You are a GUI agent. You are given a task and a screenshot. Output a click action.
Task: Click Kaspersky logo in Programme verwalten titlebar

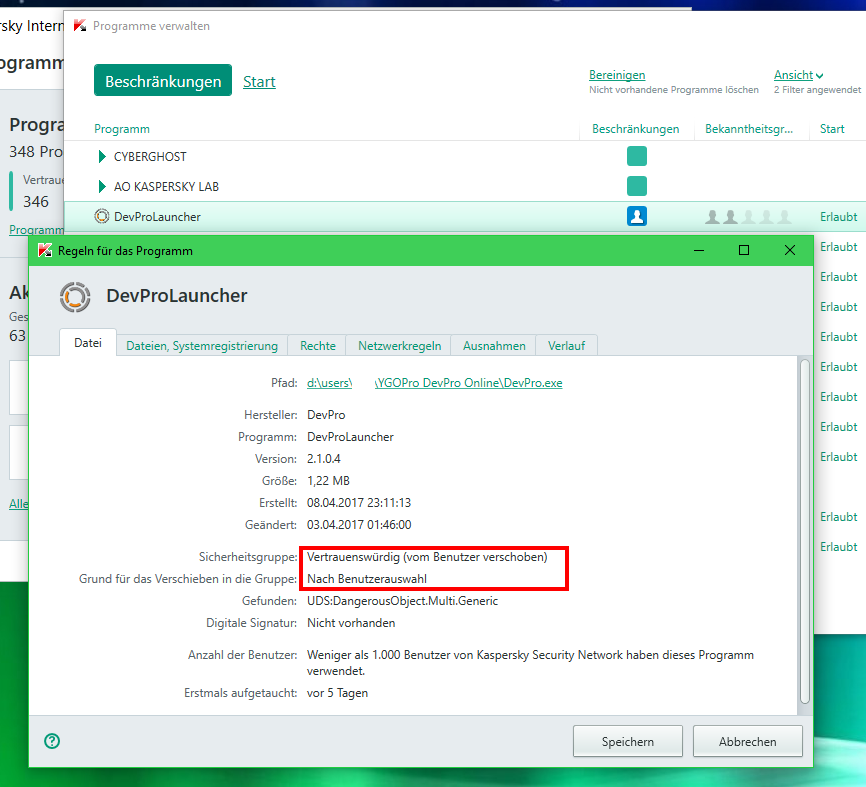[x=80, y=25]
